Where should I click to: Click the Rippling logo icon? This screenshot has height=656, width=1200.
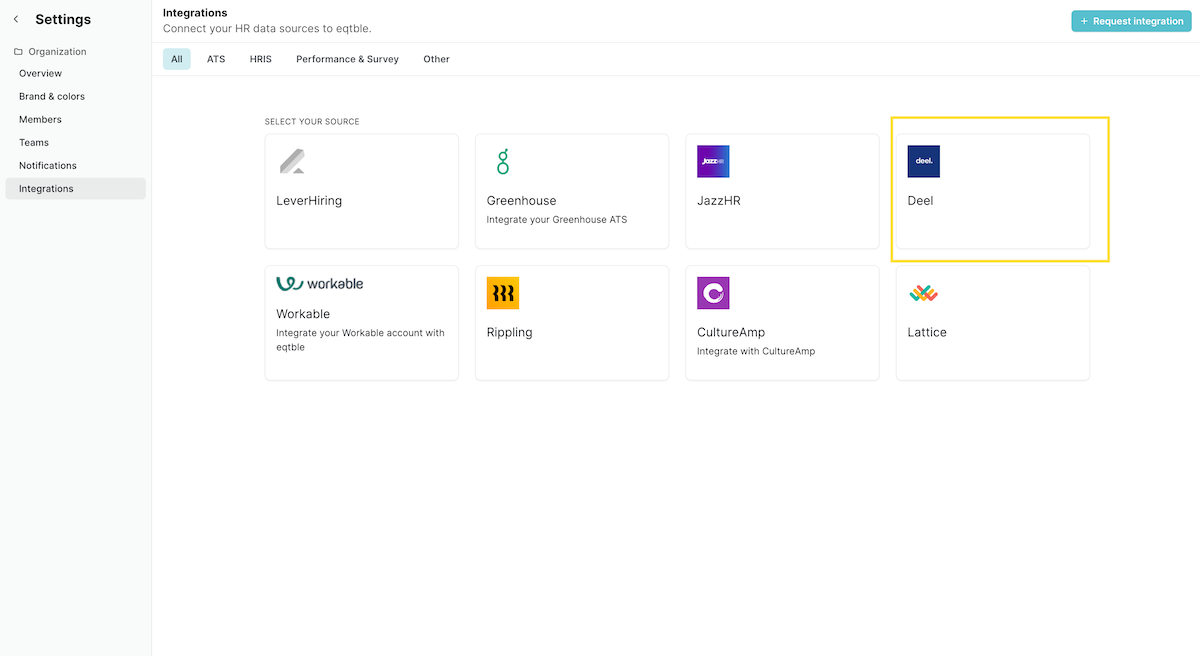pos(503,293)
